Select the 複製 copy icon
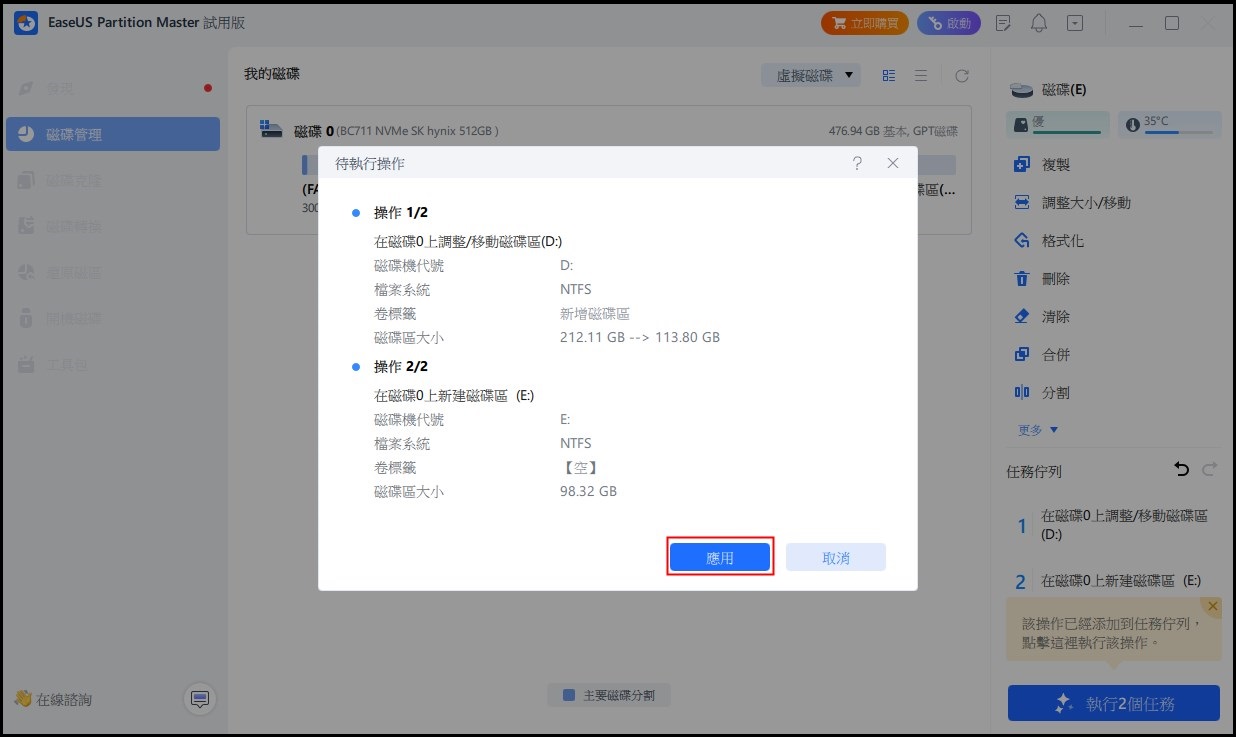Viewport: 1236px width, 737px height. point(1021,165)
